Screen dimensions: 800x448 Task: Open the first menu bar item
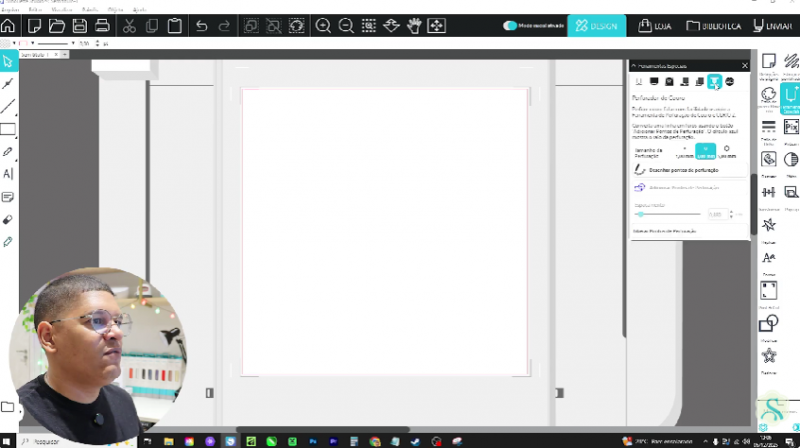10,9
